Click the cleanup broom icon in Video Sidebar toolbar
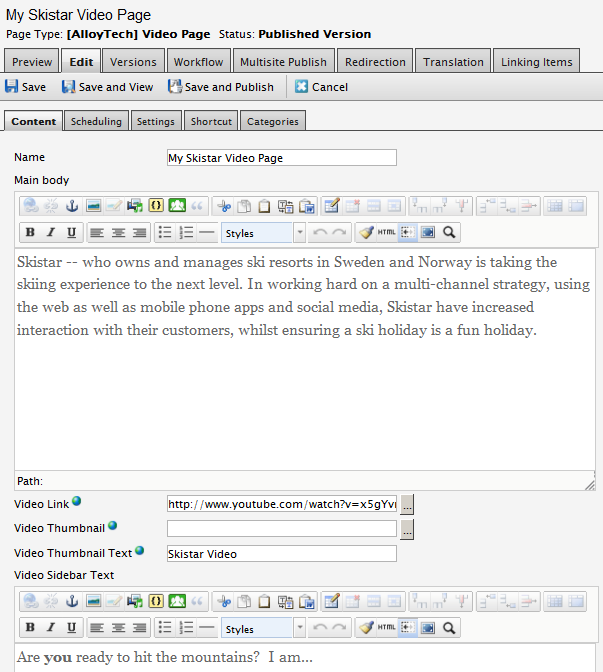The image size is (603, 672). point(366,629)
